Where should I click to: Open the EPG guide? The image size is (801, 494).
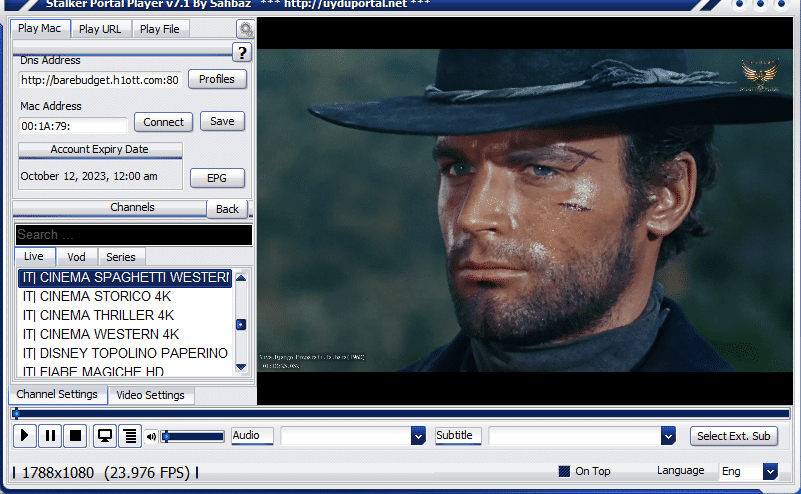click(x=217, y=178)
